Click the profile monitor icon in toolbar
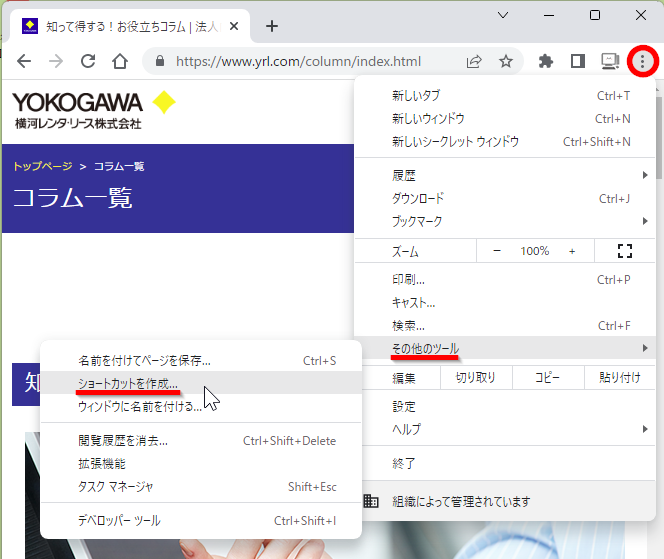 tap(610, 62)
